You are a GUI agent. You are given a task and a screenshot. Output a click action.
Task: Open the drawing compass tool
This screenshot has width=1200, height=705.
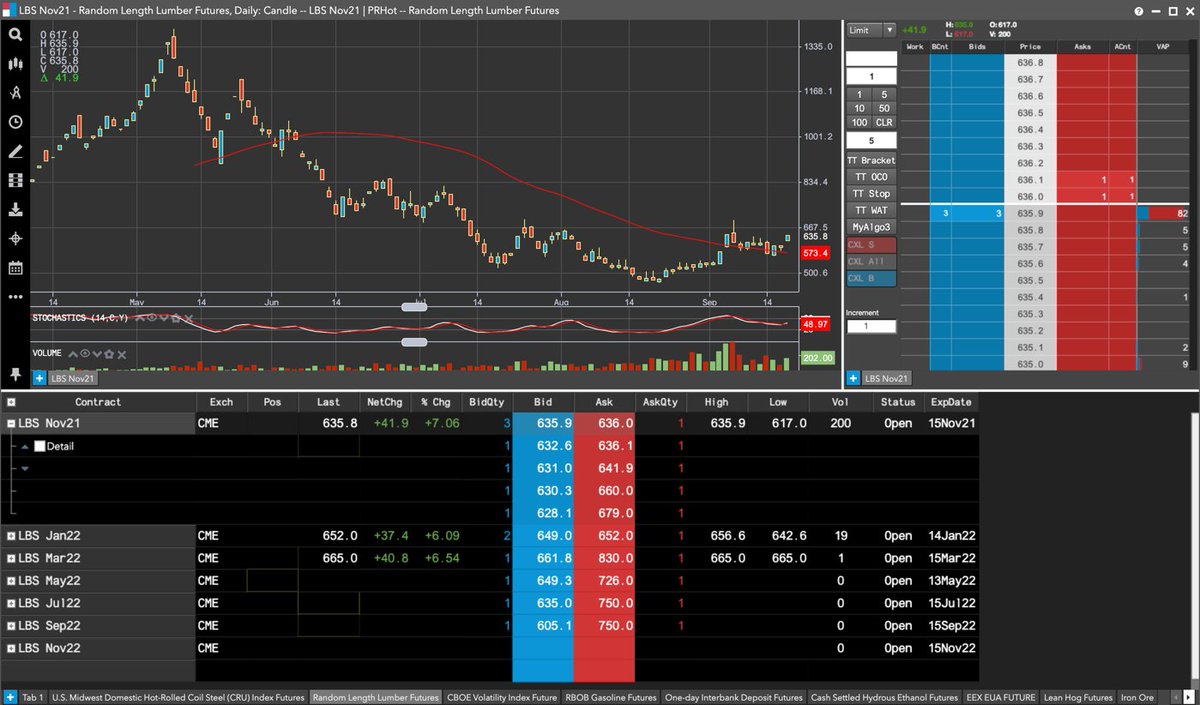tap(15, 92)
